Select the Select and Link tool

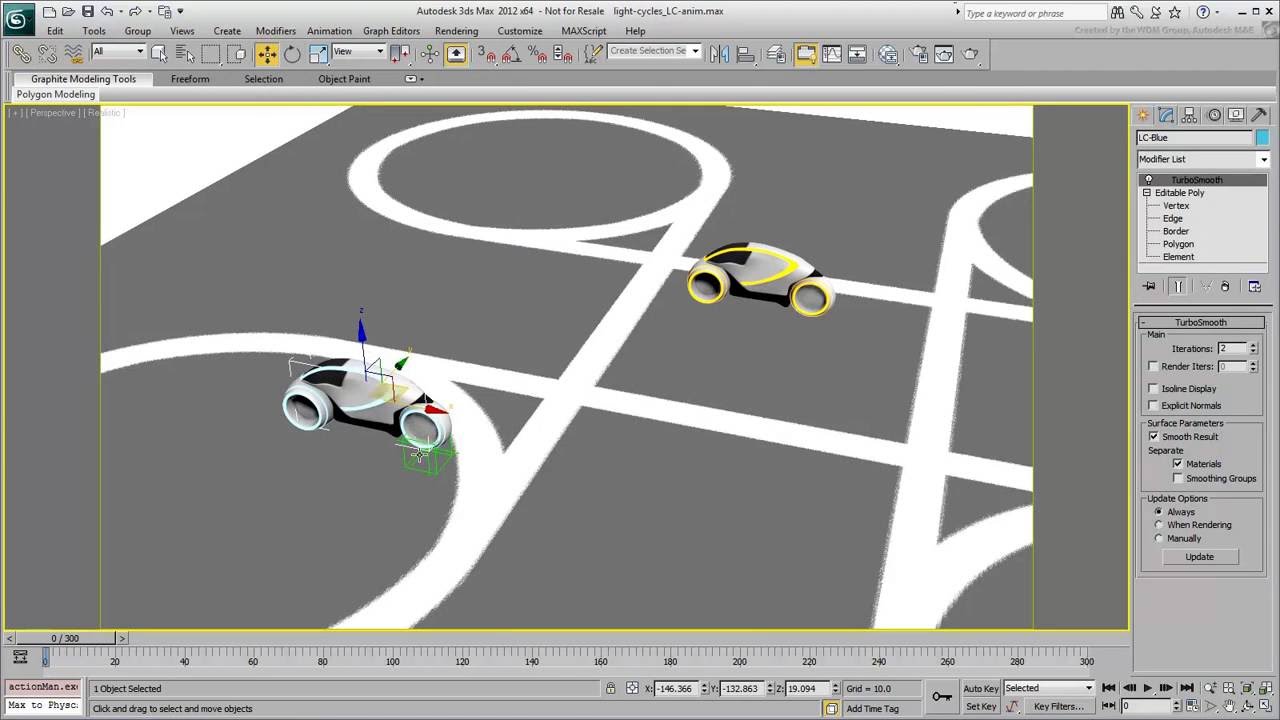point(21,54)
